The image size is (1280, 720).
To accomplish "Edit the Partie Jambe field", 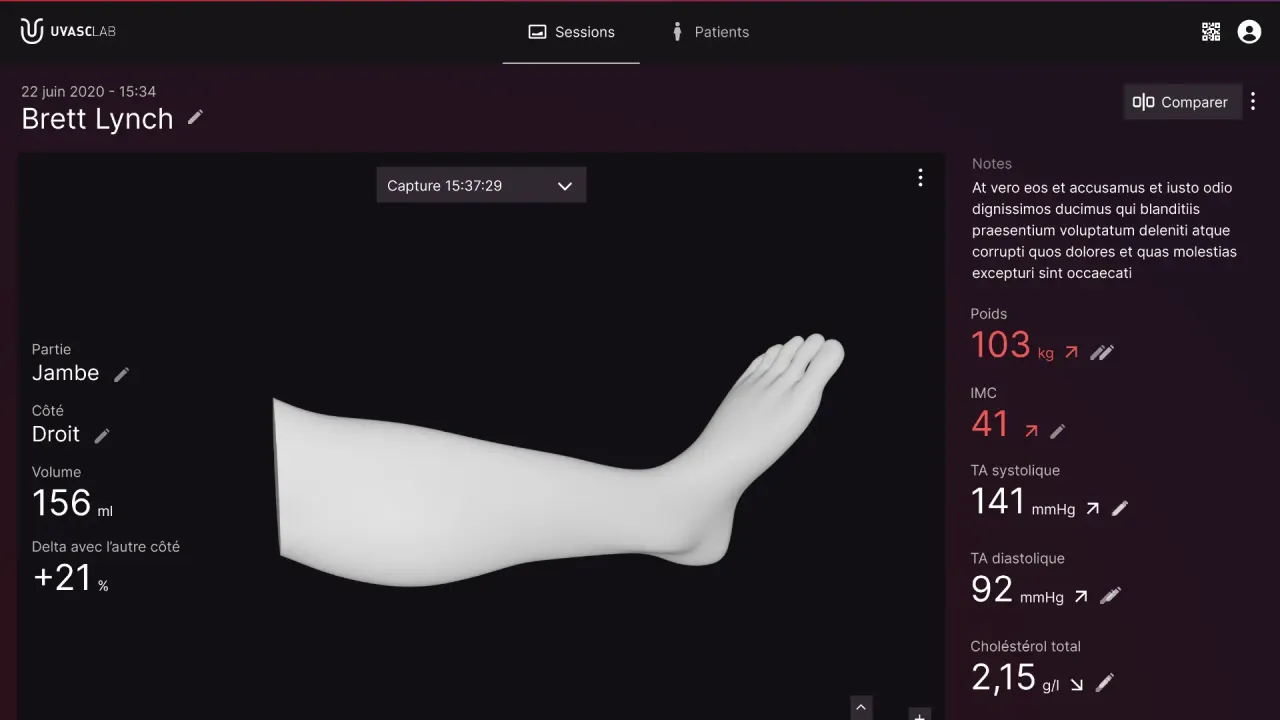I will (121, 374).
